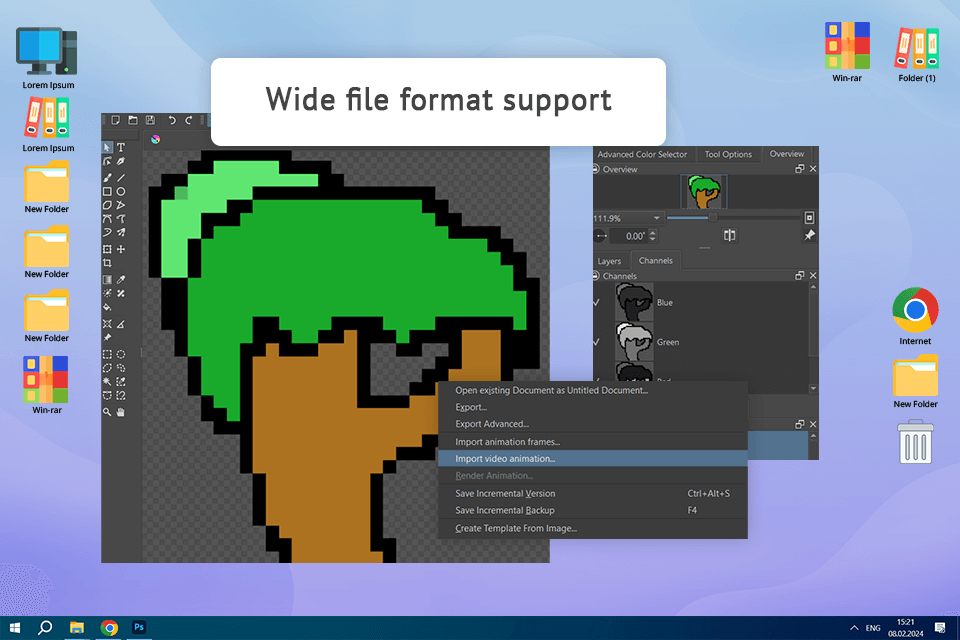Choose Open existing Document as Untitled Document
This screenshot has height=640, width=960.
(593, 390)
